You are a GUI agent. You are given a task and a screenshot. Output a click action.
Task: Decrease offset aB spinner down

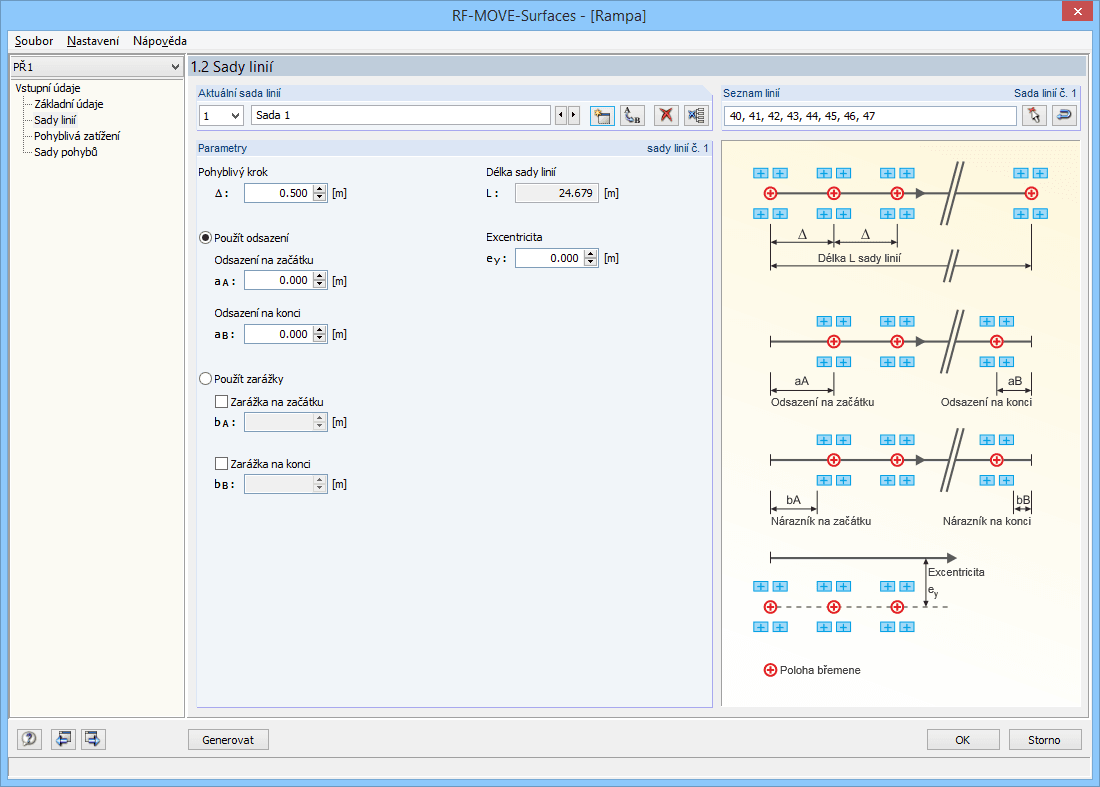click(x=320, y=338)
